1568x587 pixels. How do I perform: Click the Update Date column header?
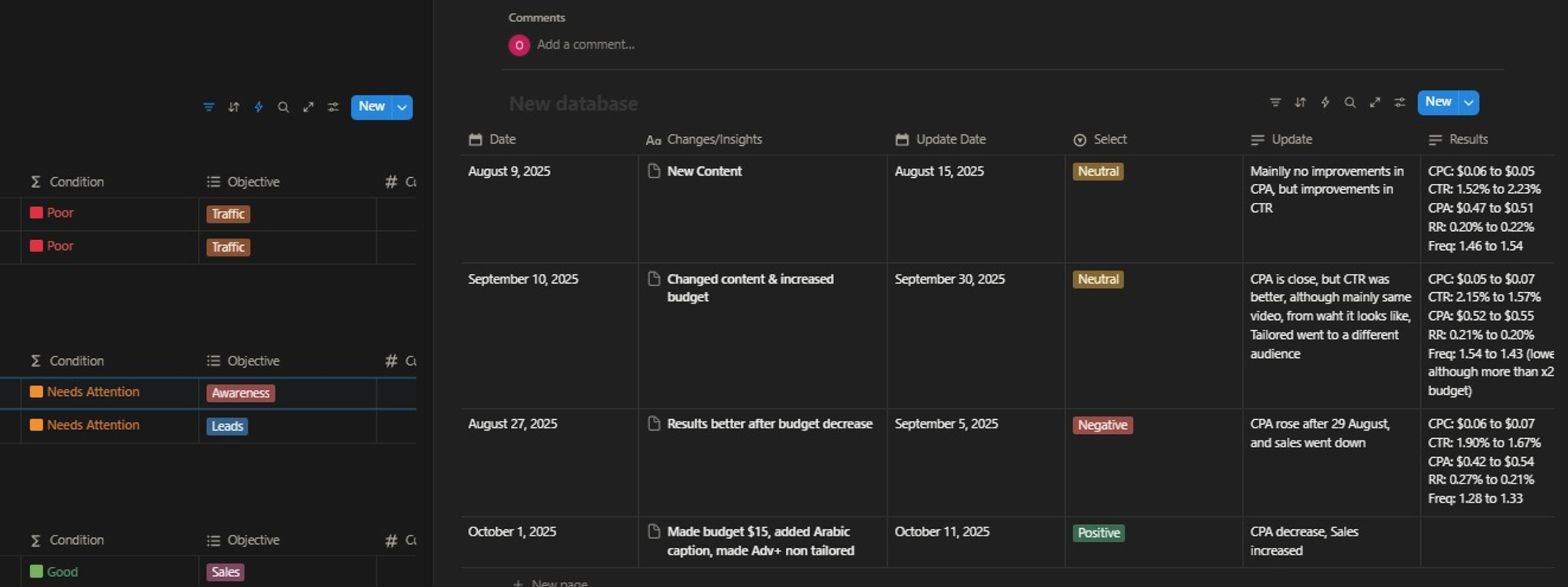(976, 140)
